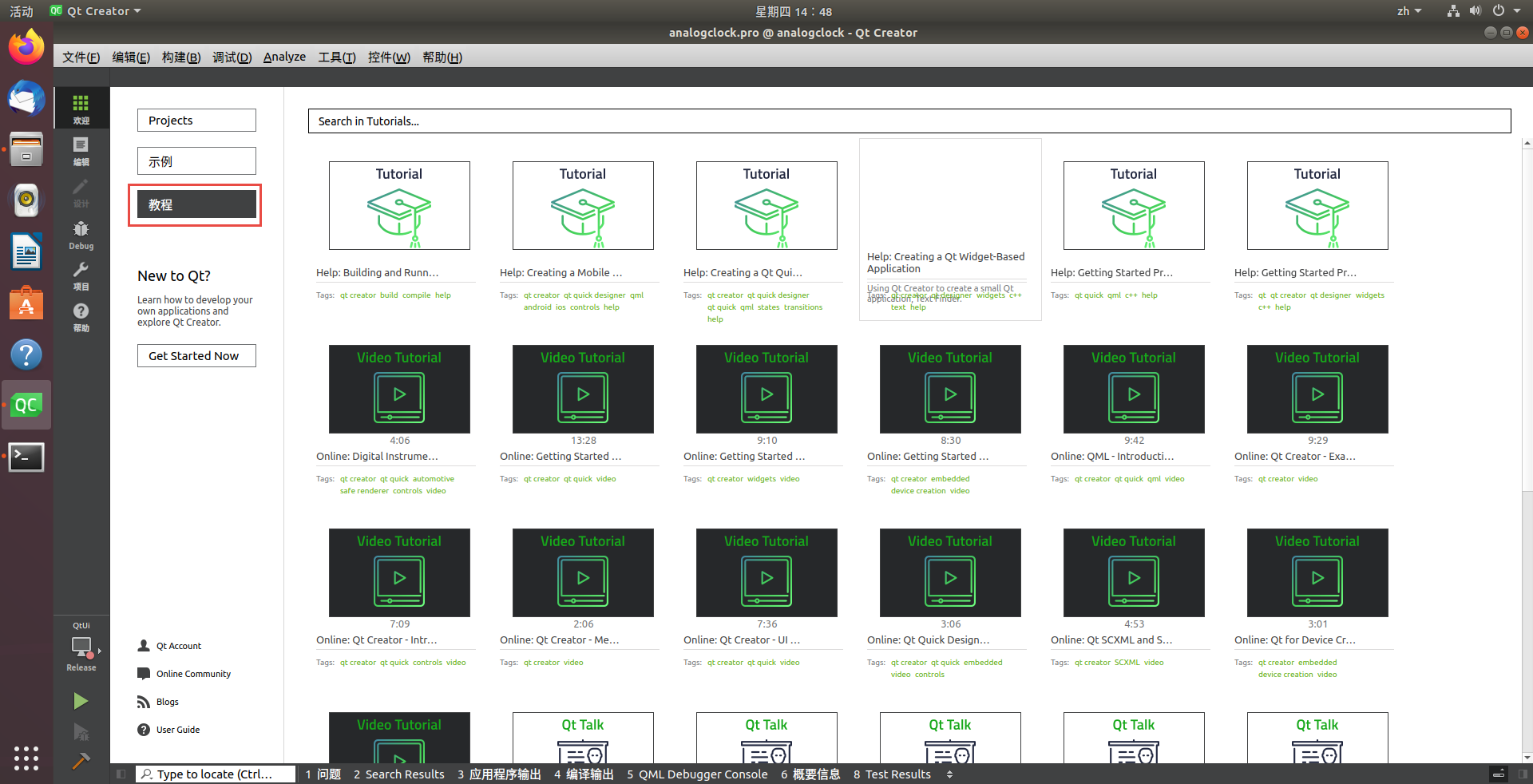
Task: Open the 问题 issues output pane
Action: pyautogui.click(x=323, y=774)
